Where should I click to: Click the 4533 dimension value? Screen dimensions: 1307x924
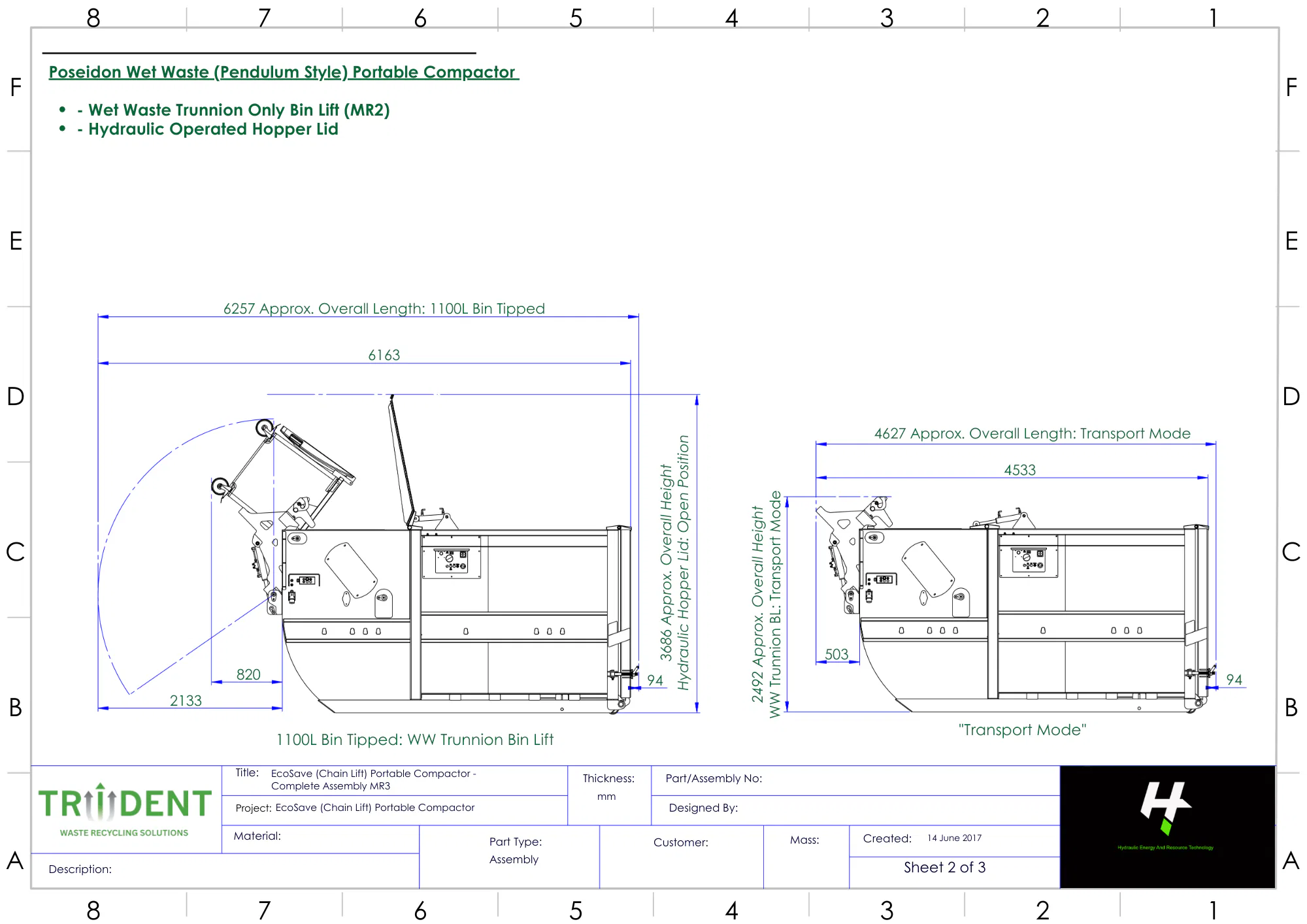1019,470
